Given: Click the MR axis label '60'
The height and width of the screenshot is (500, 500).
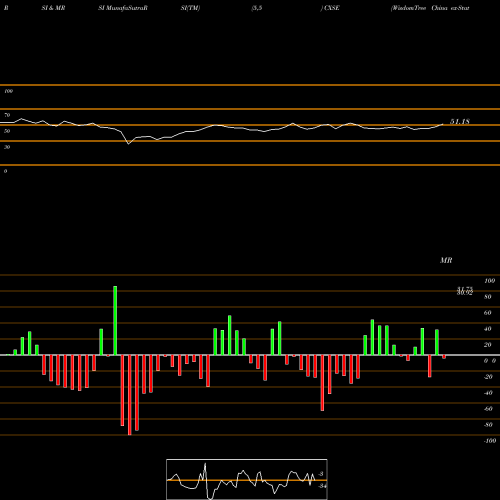Looking at the screenshot, I should (x=488, y=313).
